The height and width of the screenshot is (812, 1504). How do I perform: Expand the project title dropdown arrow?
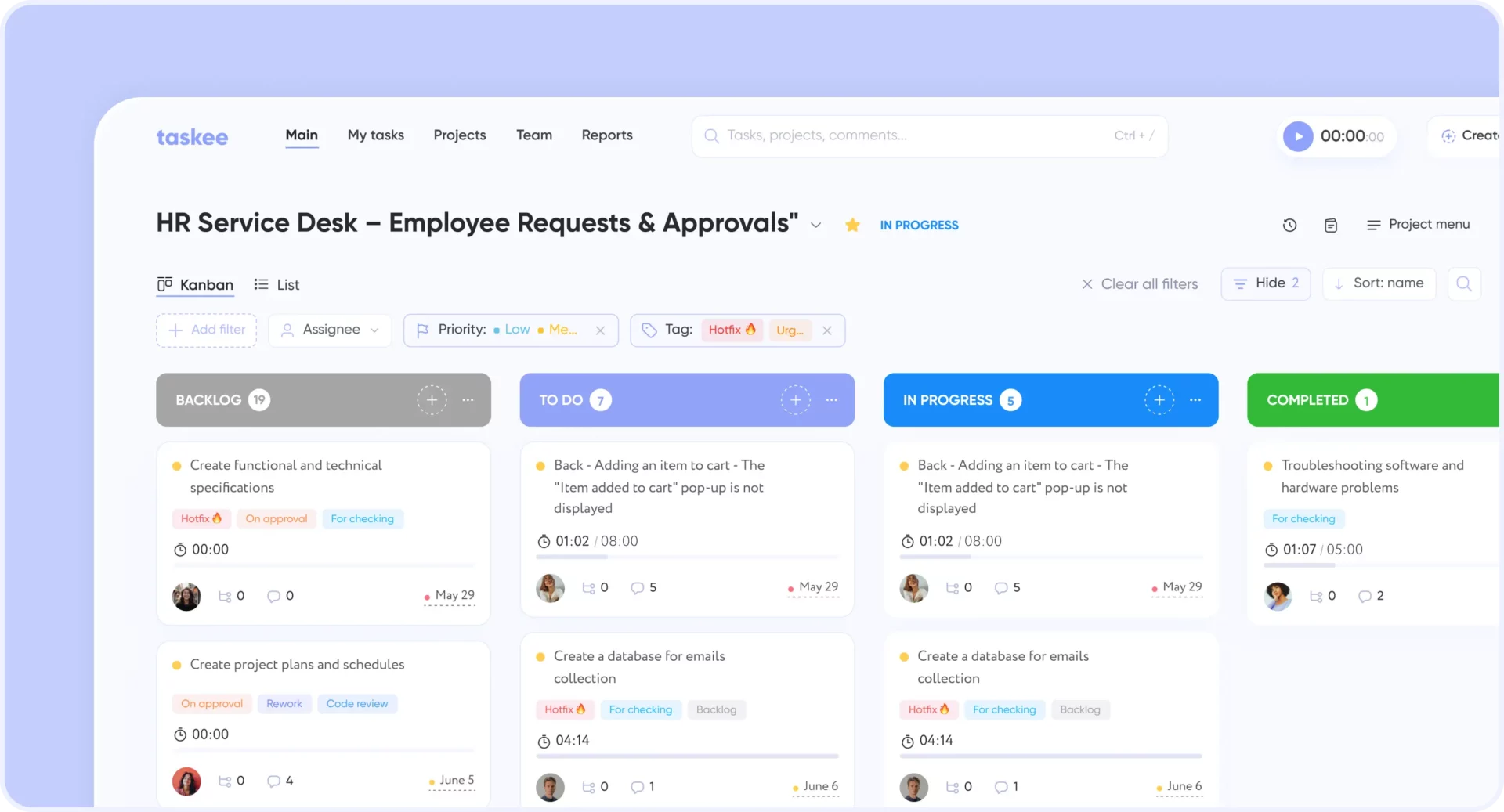click(x=816, y=225)
